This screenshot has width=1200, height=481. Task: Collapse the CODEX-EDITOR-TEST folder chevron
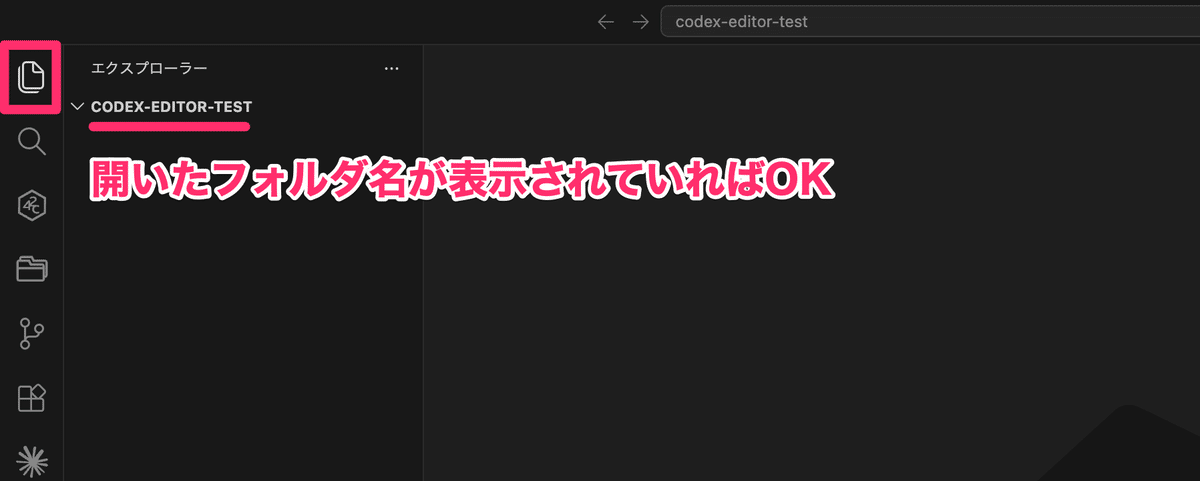78,106
